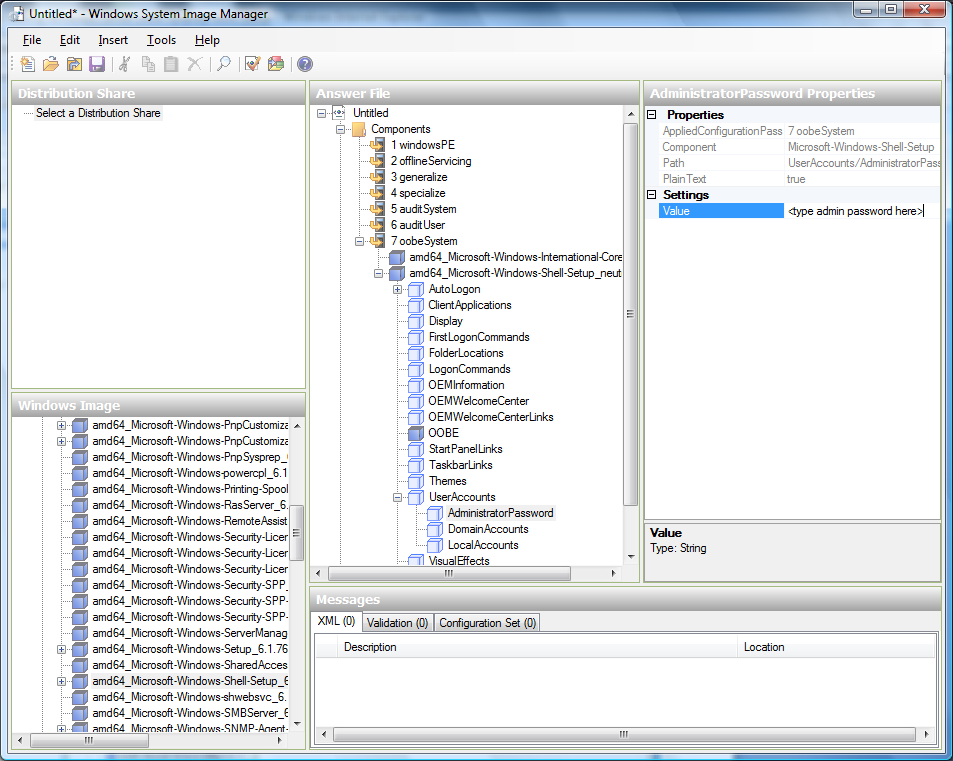This screenshot has width=953, height=761.
Task: Switch to the Validation (0) tab
Action: point(397,621)
